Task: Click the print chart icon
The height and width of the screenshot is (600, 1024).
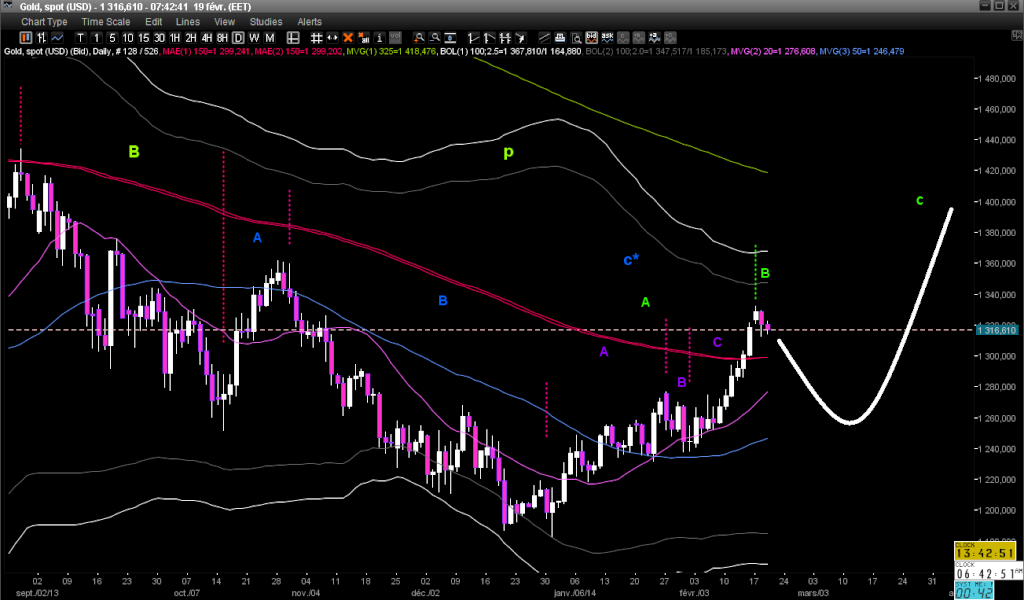Action: click(x=560, y=38)
